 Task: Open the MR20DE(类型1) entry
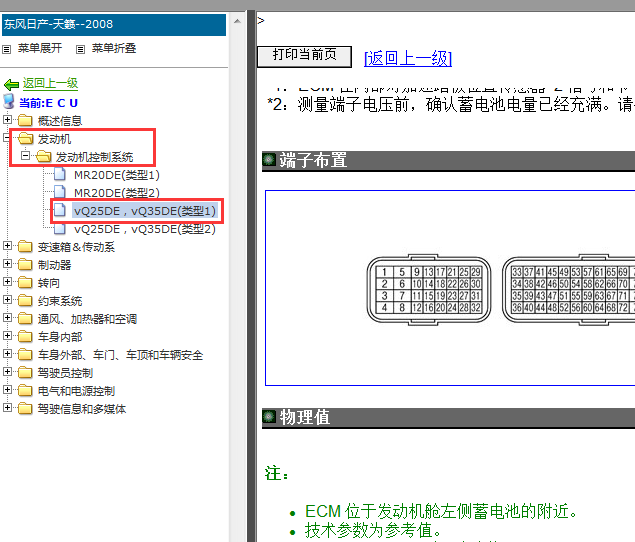tap(117, 175)
